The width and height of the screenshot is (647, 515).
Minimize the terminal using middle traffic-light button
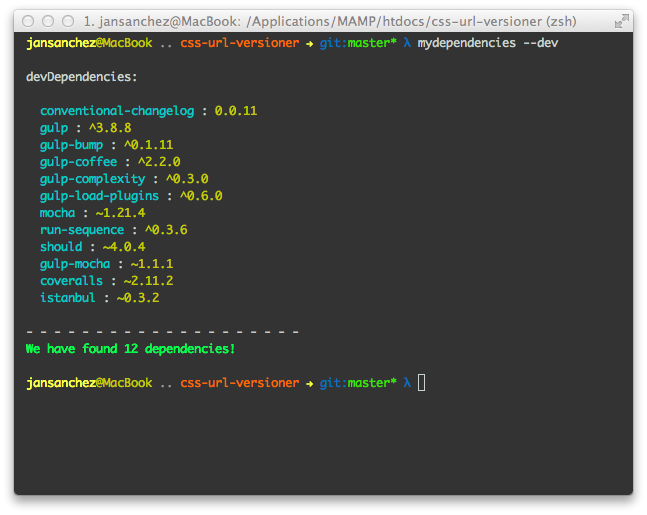pos(48,21)
